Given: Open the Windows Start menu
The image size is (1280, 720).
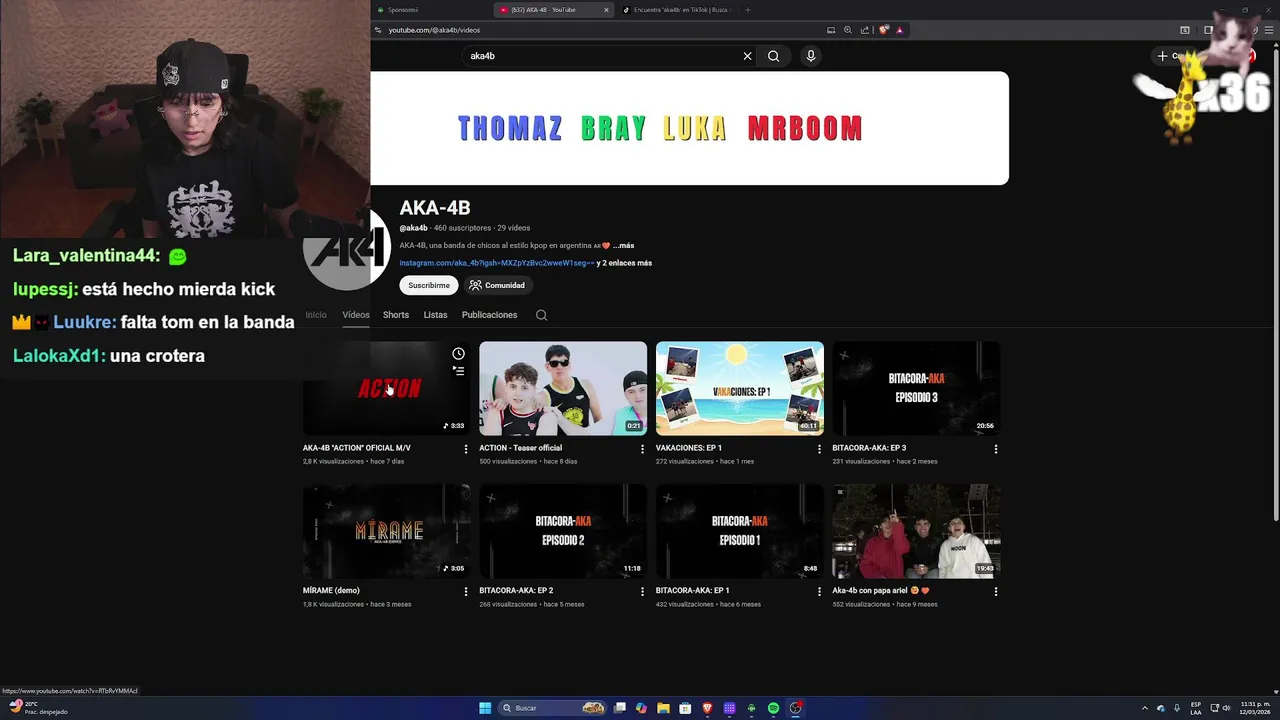Looking at the screenshot, I should click(485, 708).
